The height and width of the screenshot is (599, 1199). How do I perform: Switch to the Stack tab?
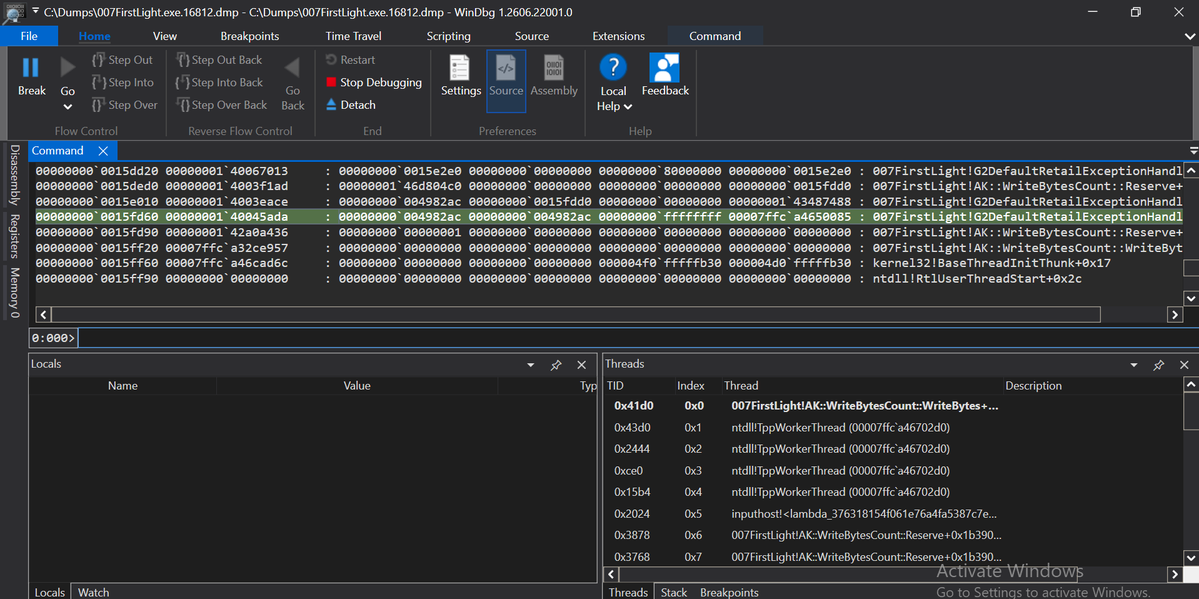(674, 592)
